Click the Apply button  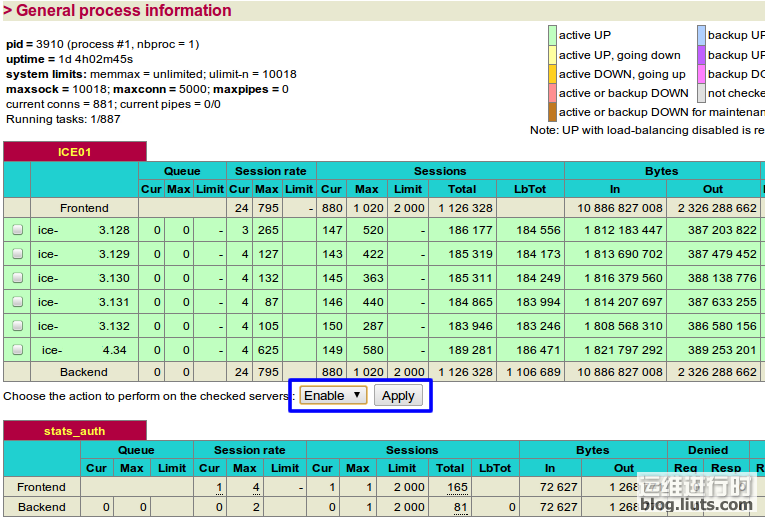398,396
